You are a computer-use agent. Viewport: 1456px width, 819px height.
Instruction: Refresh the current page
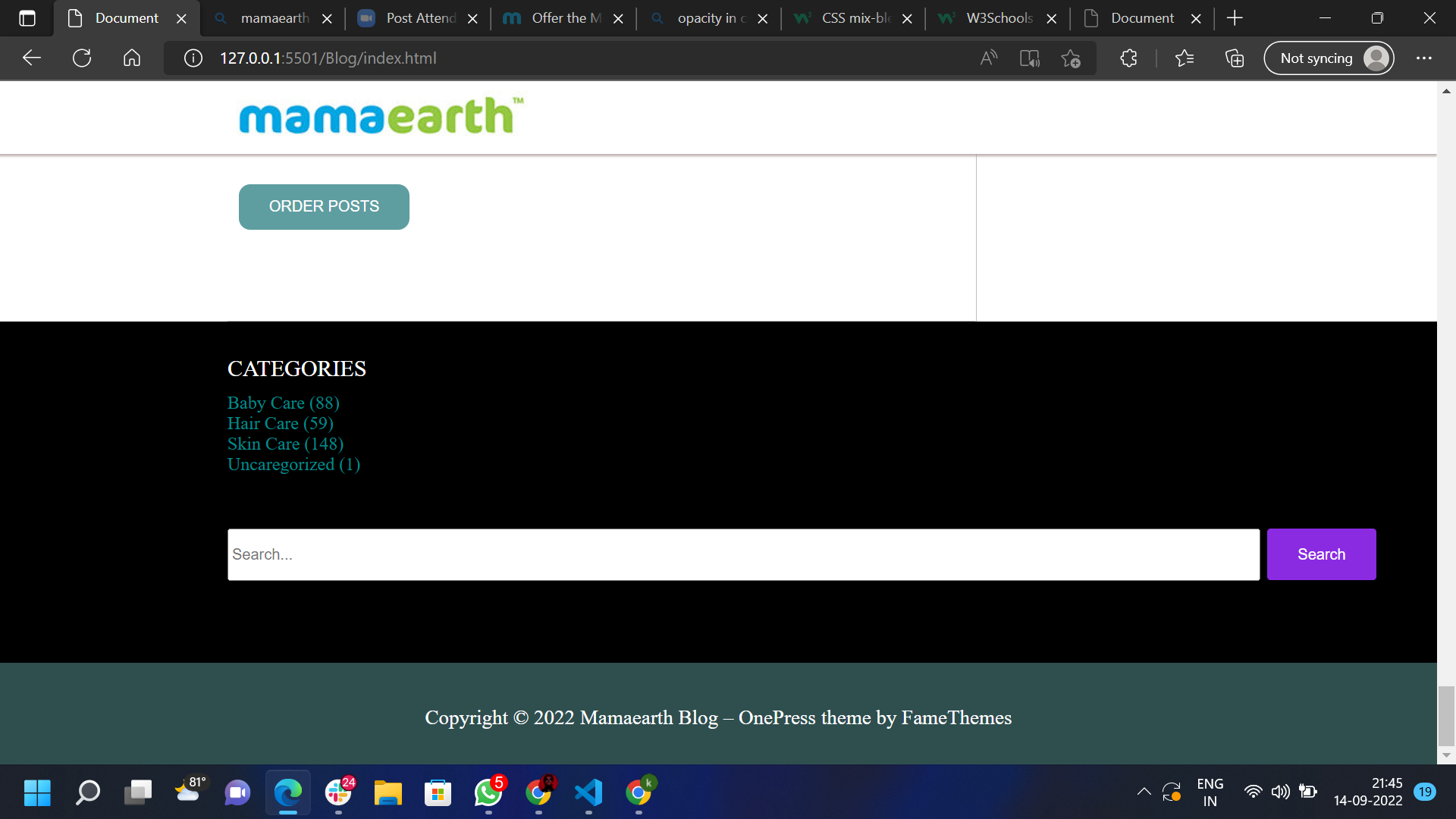click(81, 58)
